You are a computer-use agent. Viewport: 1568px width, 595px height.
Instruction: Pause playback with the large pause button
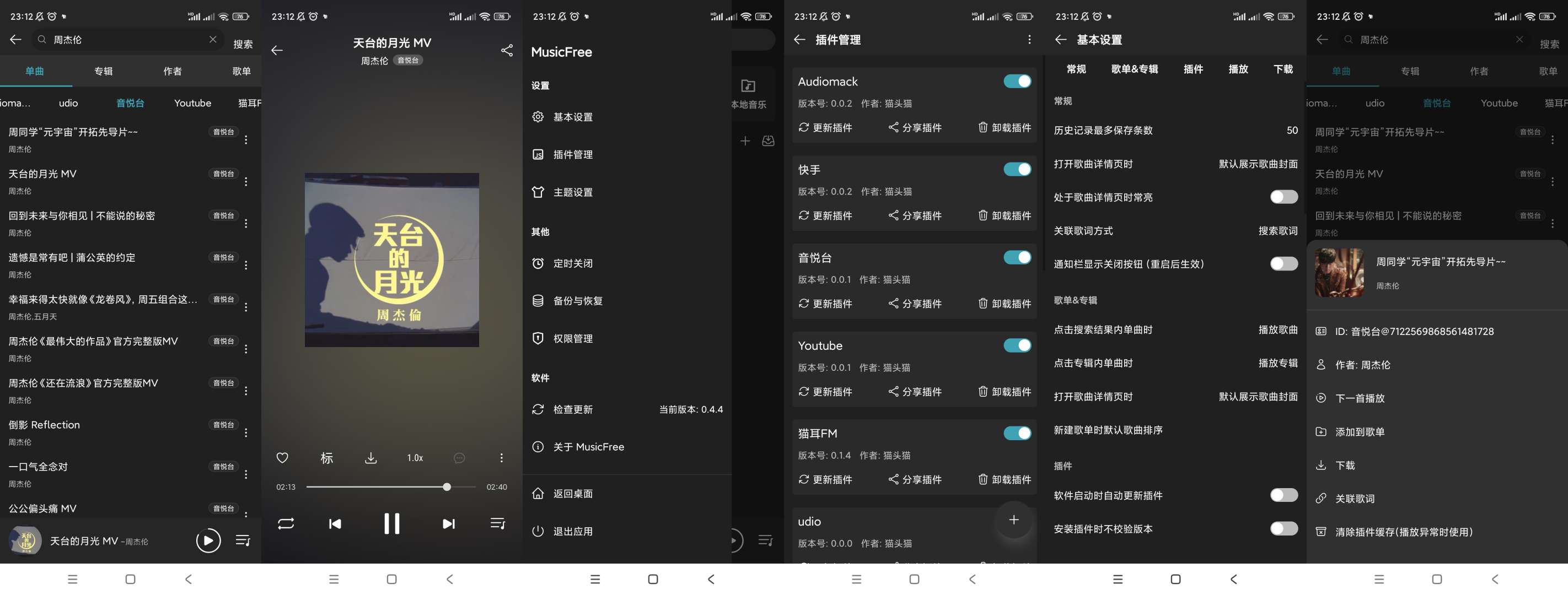pyautogui.click(x=392, y=523)
